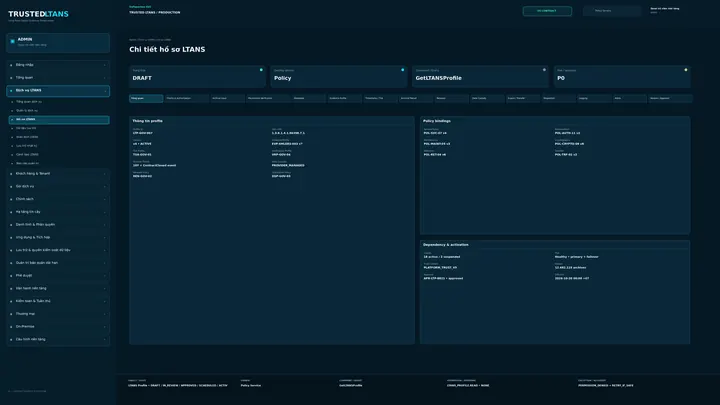The height and width of the screenshot is (405, 720).
Task: Expand Kiểm toán & Tuân thủ chevron
Action: (105, 301)
